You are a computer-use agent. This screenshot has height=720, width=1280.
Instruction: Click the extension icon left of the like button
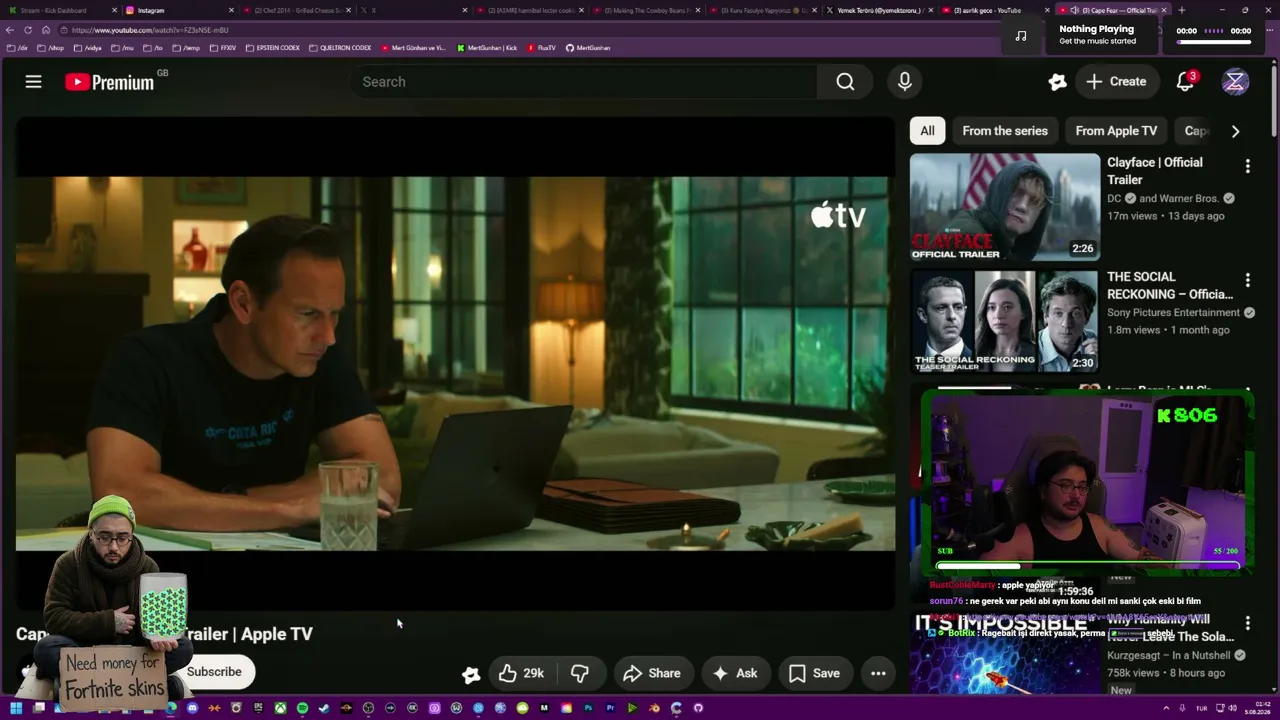[x=471, y=674]
